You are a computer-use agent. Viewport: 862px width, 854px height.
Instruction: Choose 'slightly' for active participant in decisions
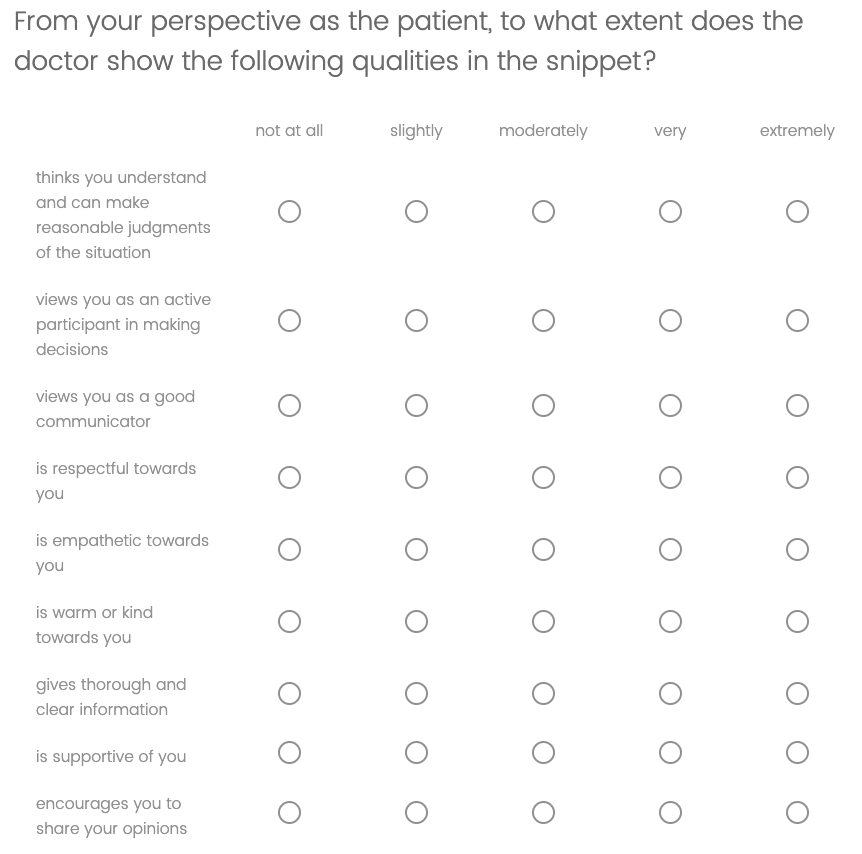coord(416,321)
